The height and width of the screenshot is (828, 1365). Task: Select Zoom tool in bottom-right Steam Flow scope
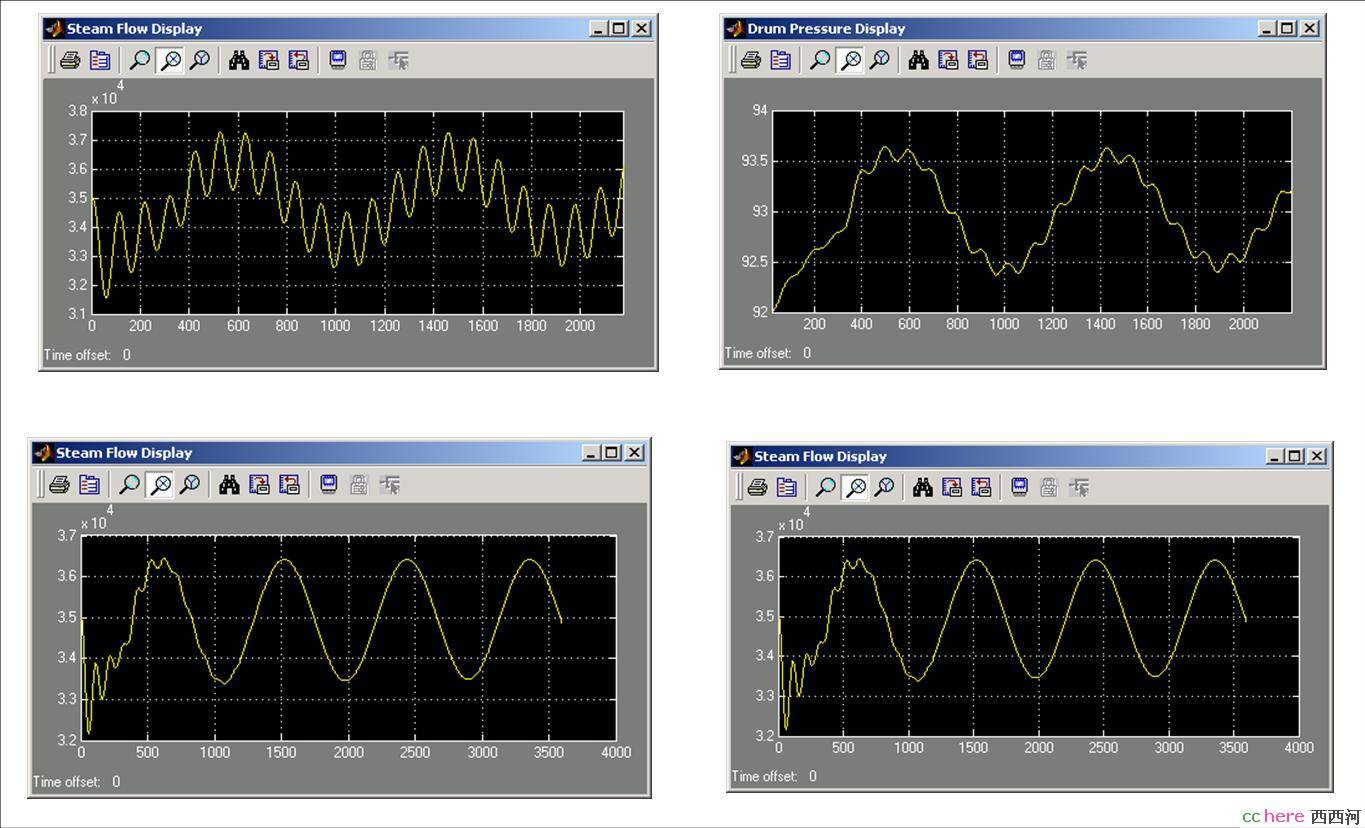pos(826,487)
